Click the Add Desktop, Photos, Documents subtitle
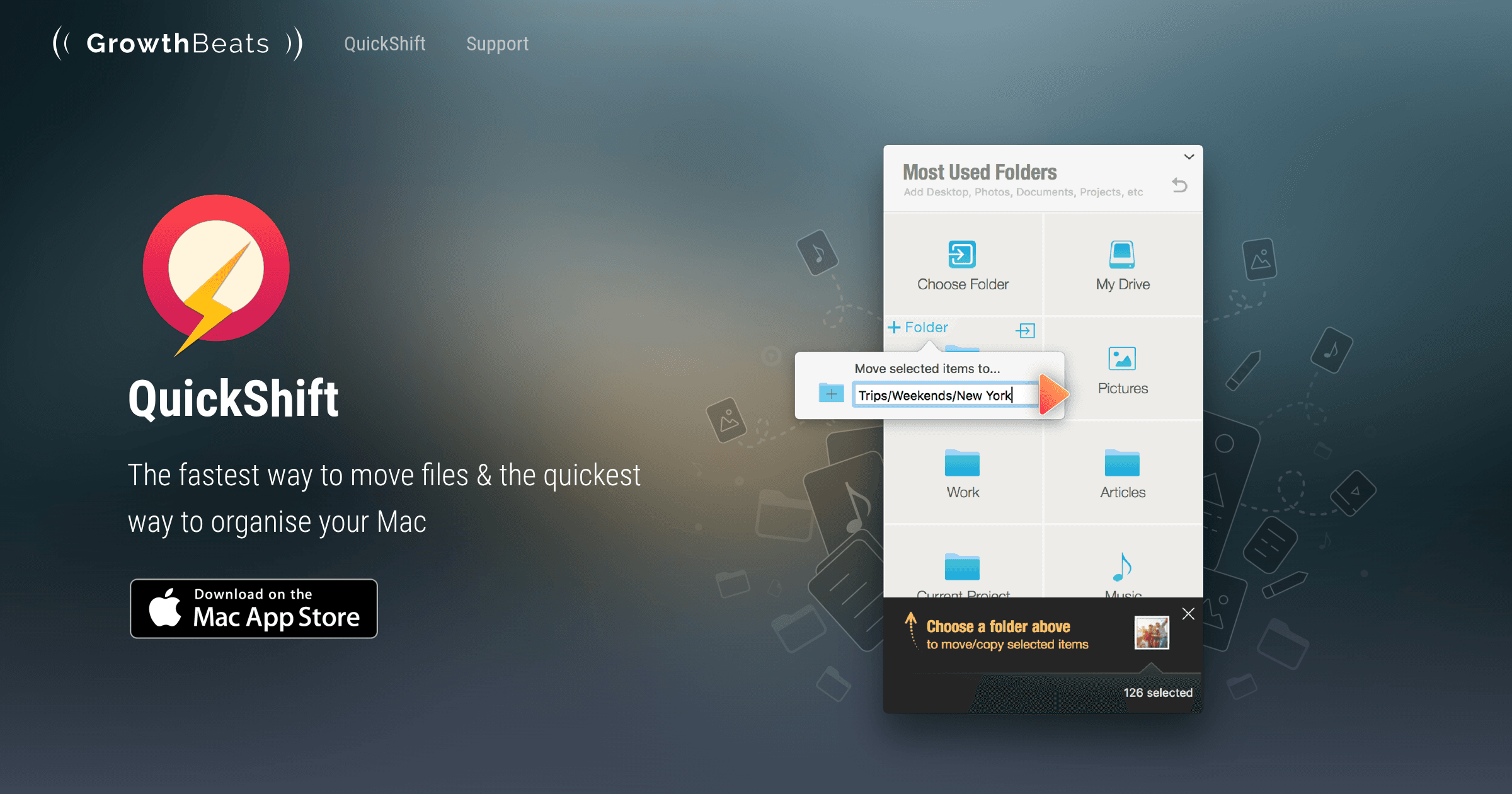This screenshot has height=794, width=1512. pyautogui.click(x=1023, y=192)
